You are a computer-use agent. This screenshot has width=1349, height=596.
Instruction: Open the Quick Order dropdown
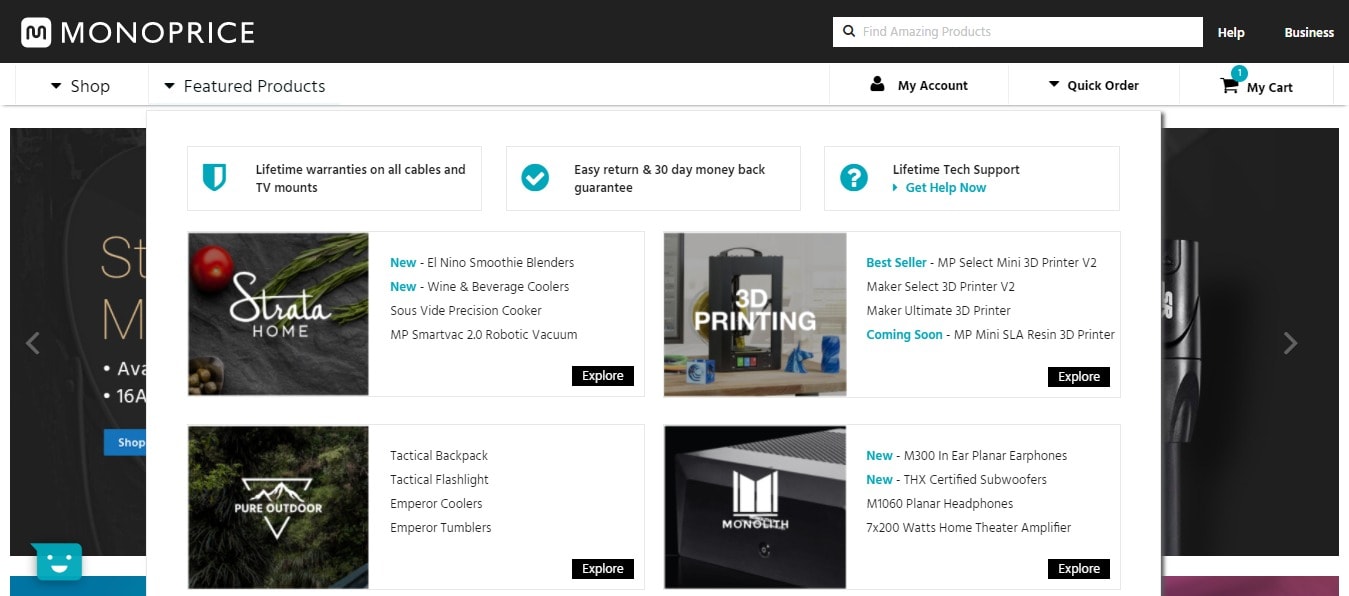click(1093, 85)
